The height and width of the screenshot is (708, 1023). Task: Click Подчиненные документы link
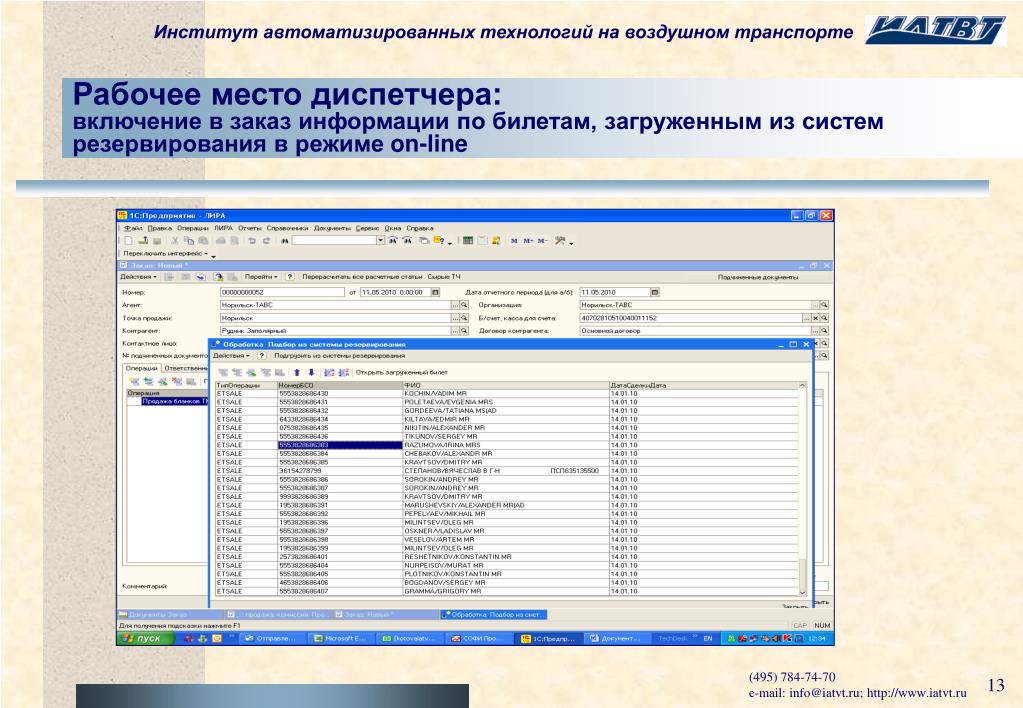(x=757, y=277)
